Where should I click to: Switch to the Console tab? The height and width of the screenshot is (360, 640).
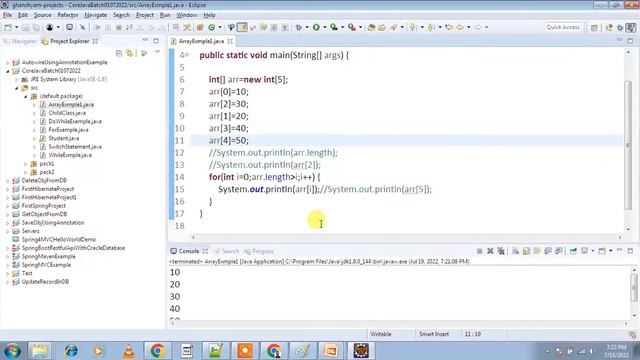[x=189, y=251]
